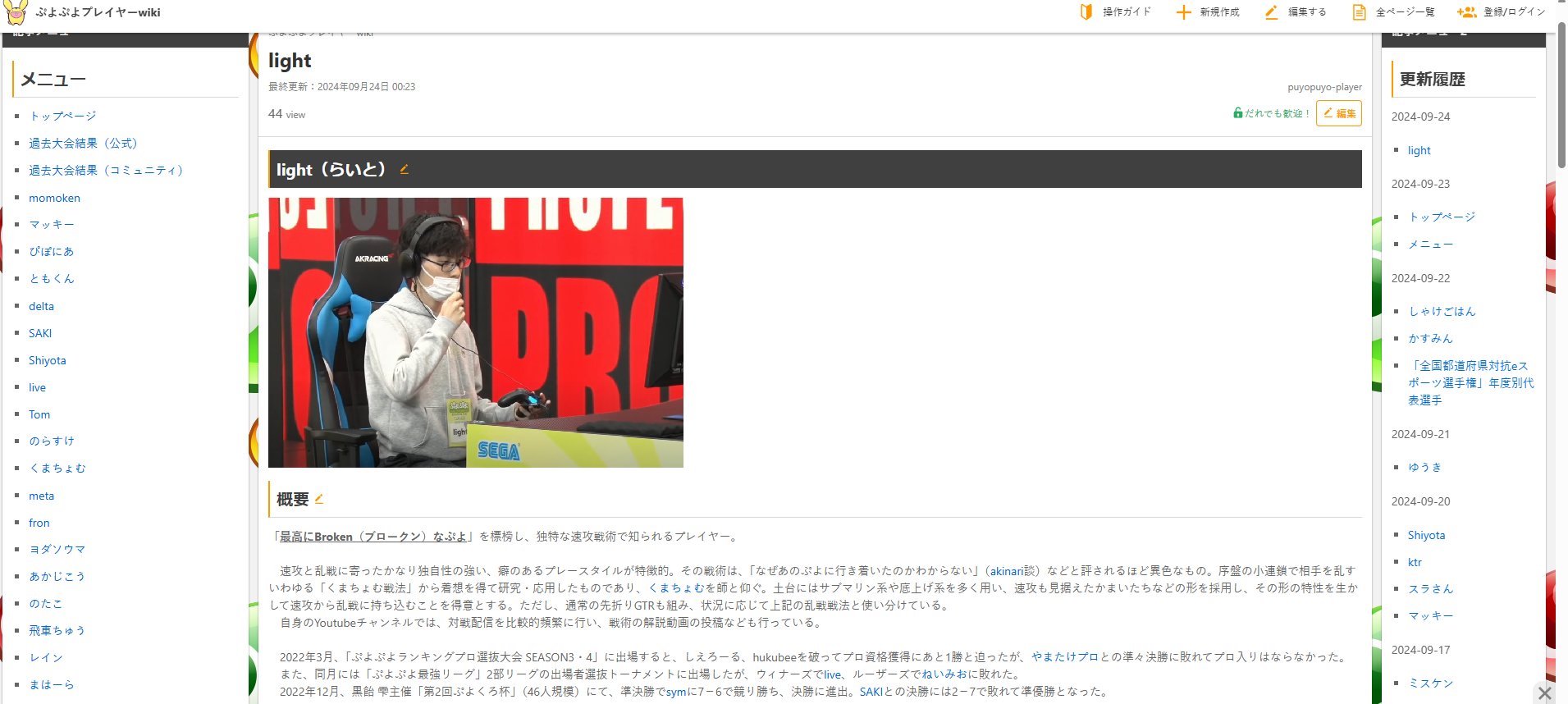Open スラさん in update history
Viewport: 1568px width, 704px height.
click(x=1430, y=588)
